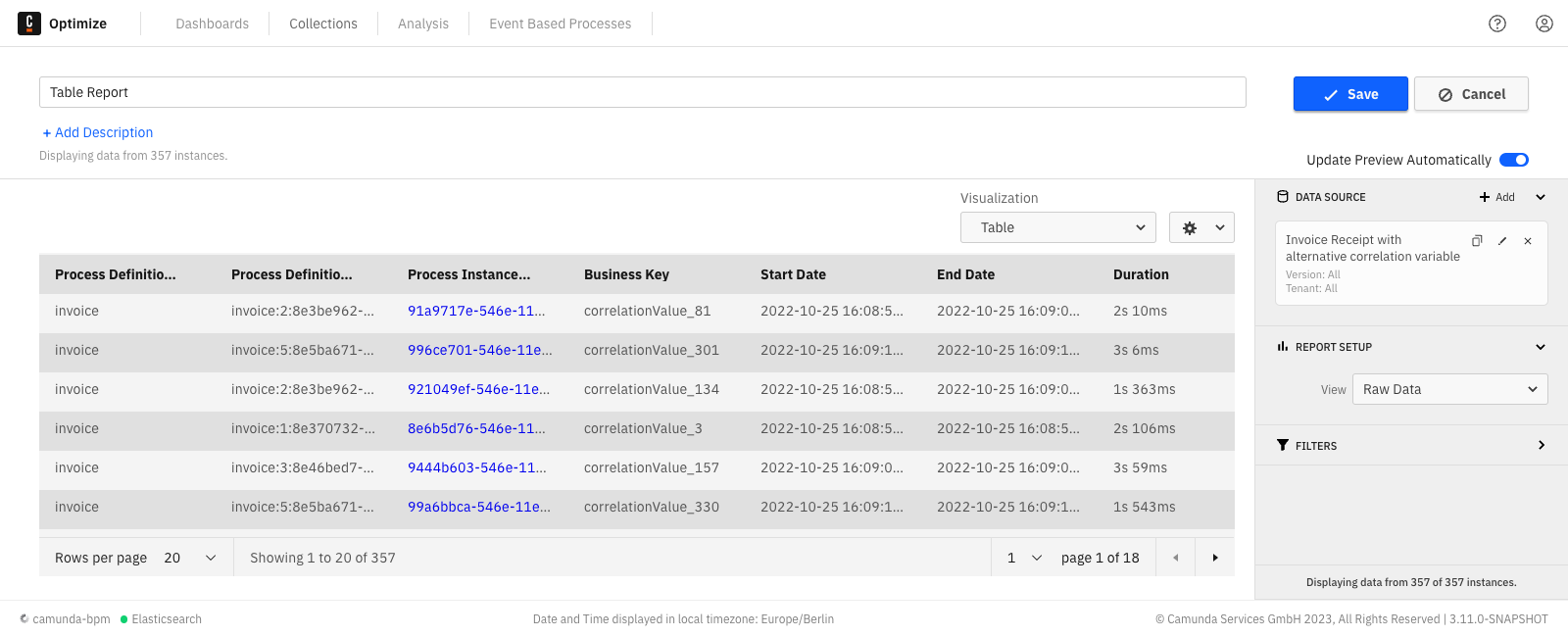Open the Dashboards tab

tap(213, 24)
